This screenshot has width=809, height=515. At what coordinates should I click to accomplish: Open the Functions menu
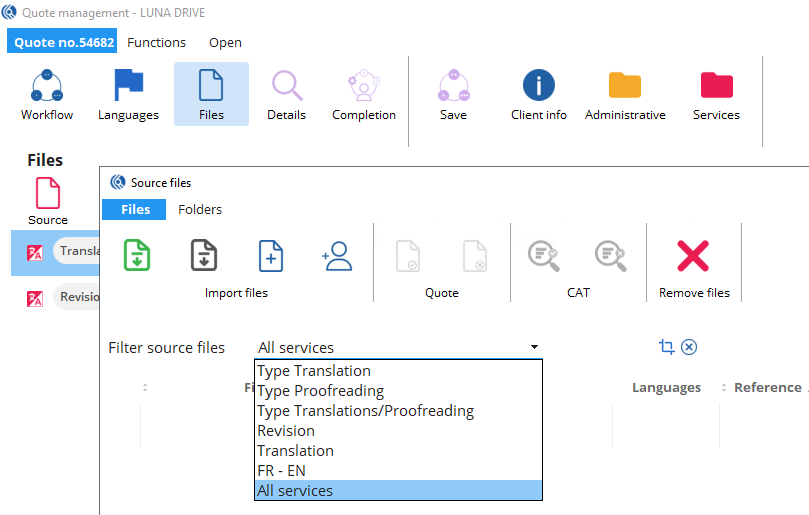tap(156, 42)
